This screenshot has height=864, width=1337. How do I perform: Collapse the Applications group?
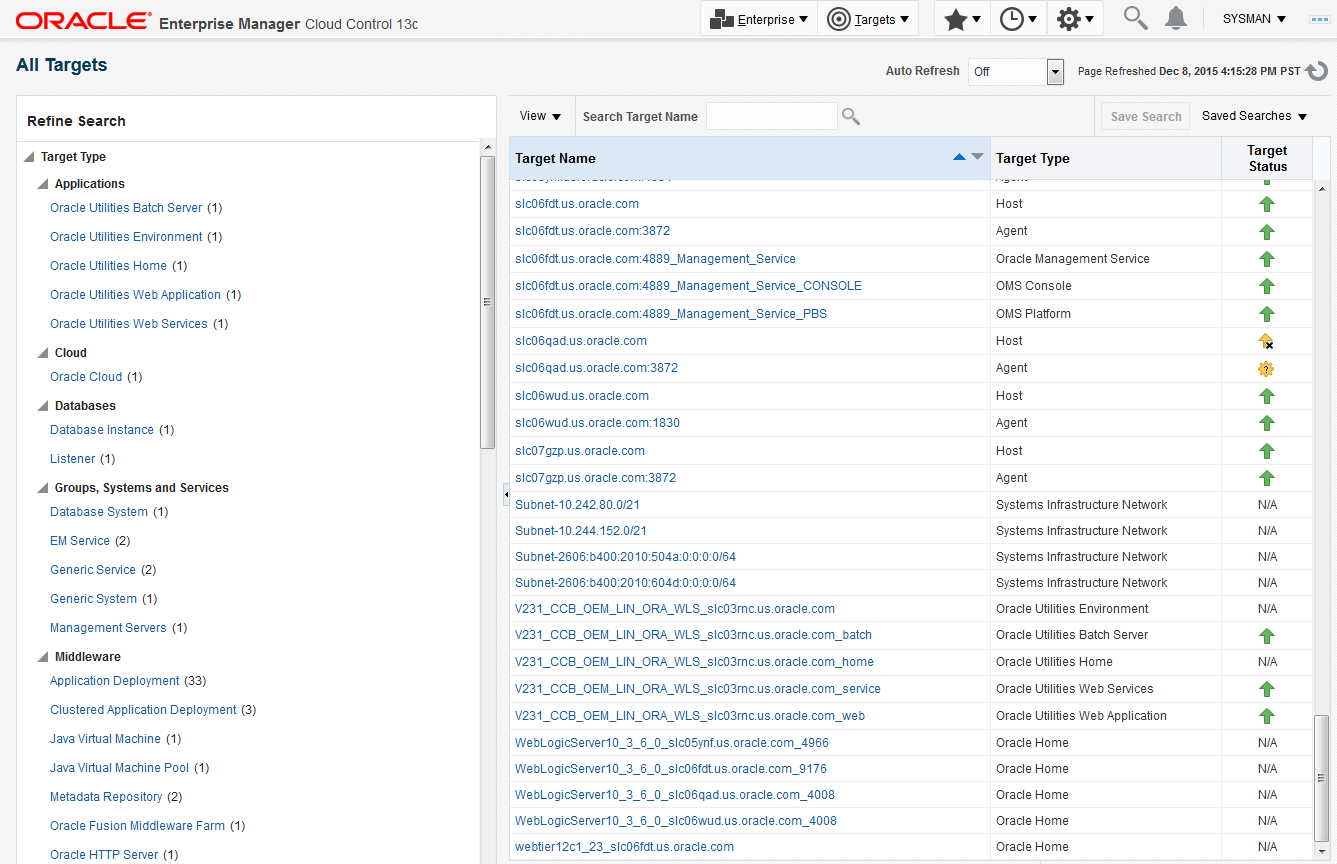pos(43,184)
